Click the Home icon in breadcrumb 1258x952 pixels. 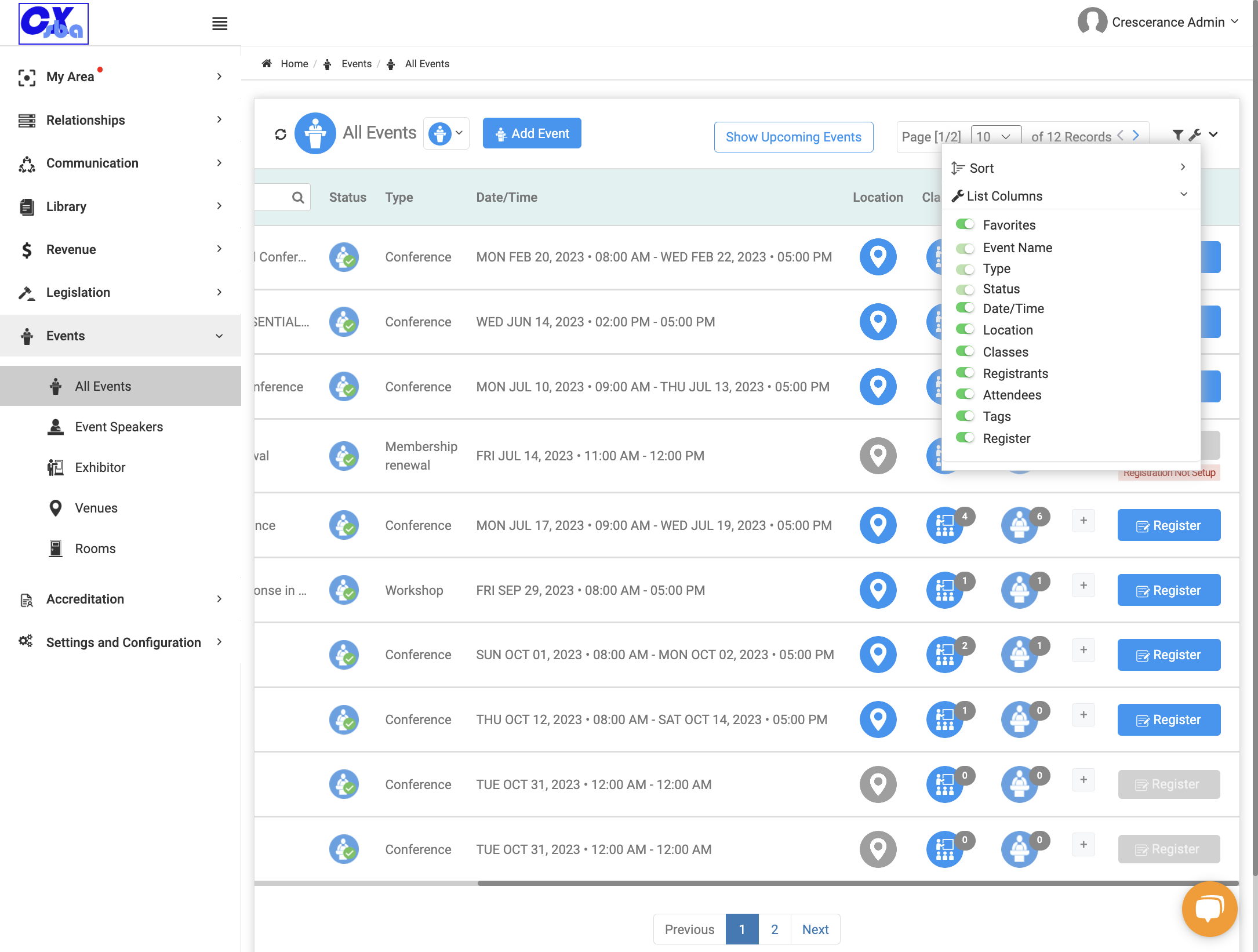[267, 64]
